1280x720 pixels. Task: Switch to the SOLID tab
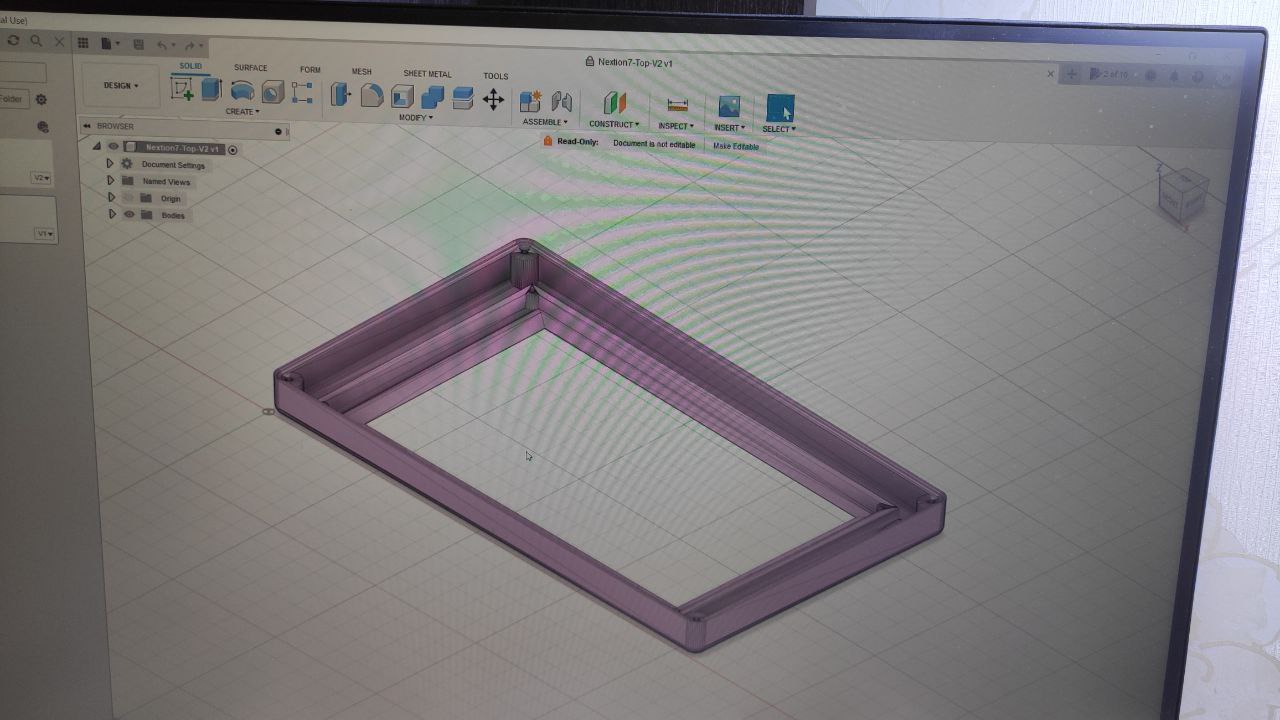click(190, 66)
